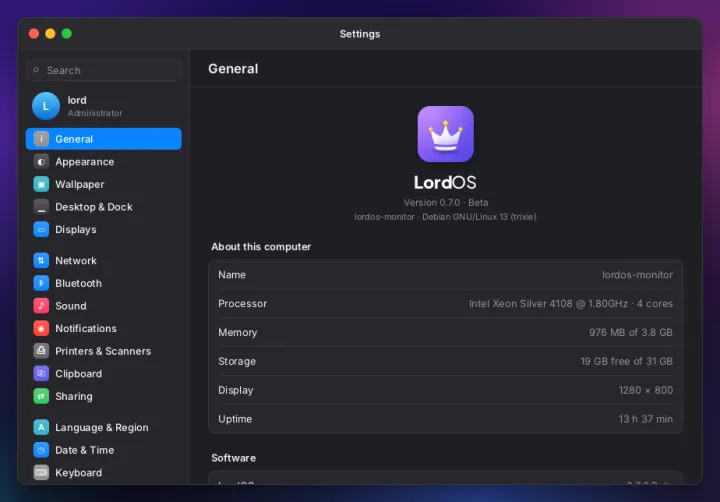Open Bluetooth settings
Image resolution: width=720 pixels, height=502 pixels.
click(x=104, y=283)
